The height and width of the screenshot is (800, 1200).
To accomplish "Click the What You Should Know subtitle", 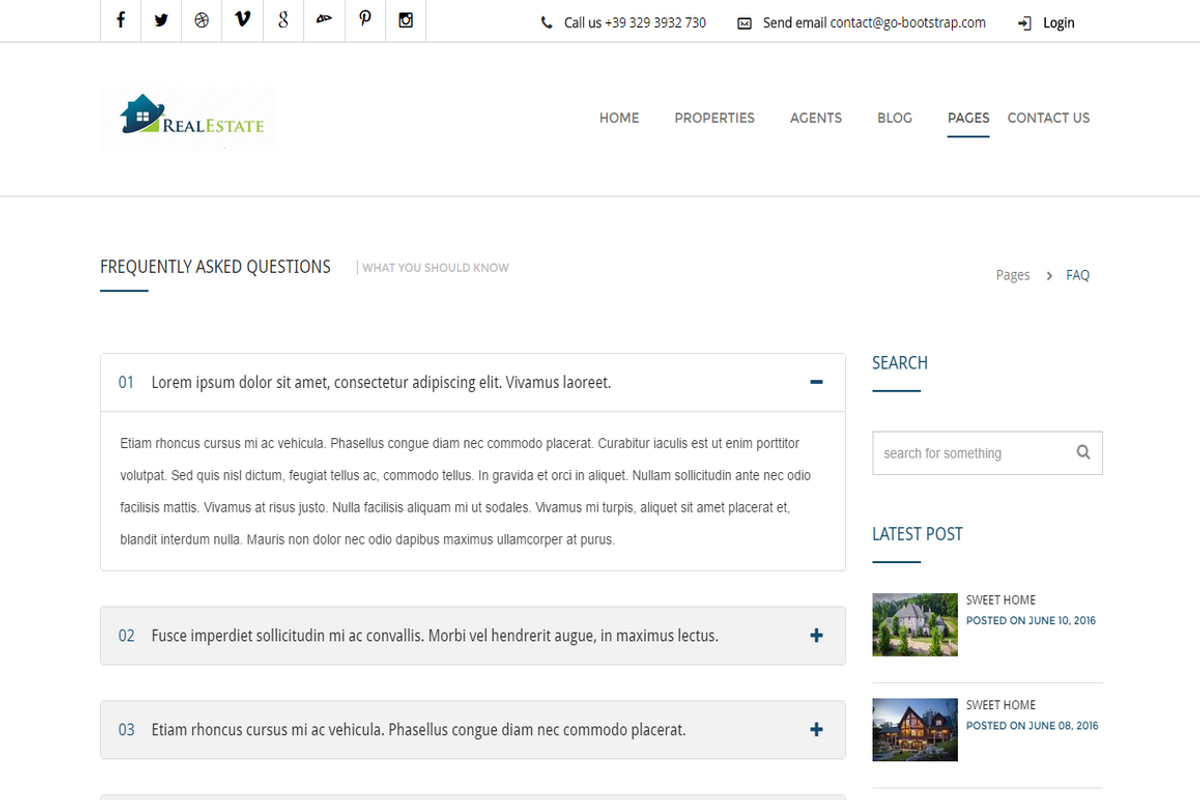I will 435,268.
